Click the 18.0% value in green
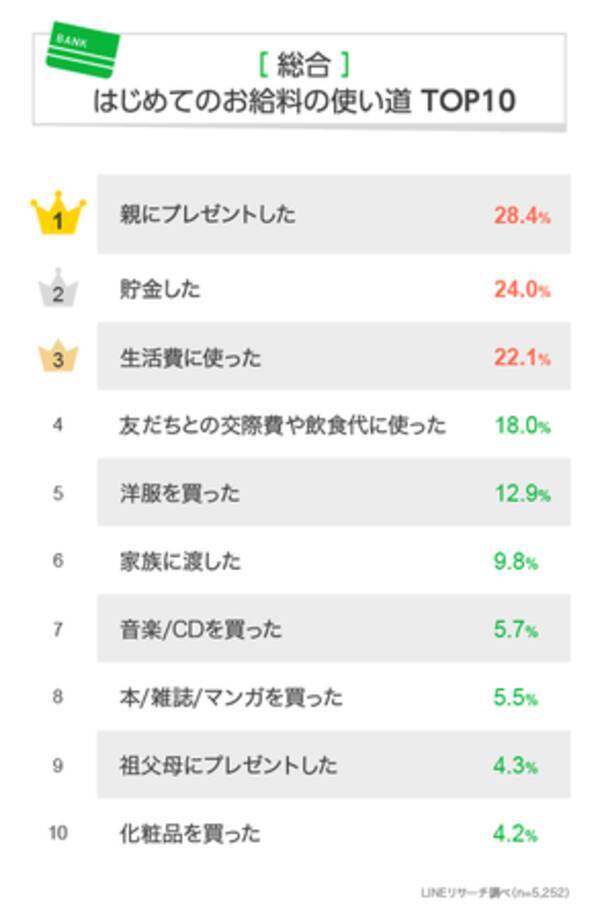Screen dimensions: 600x922 (x=521, y=425)
